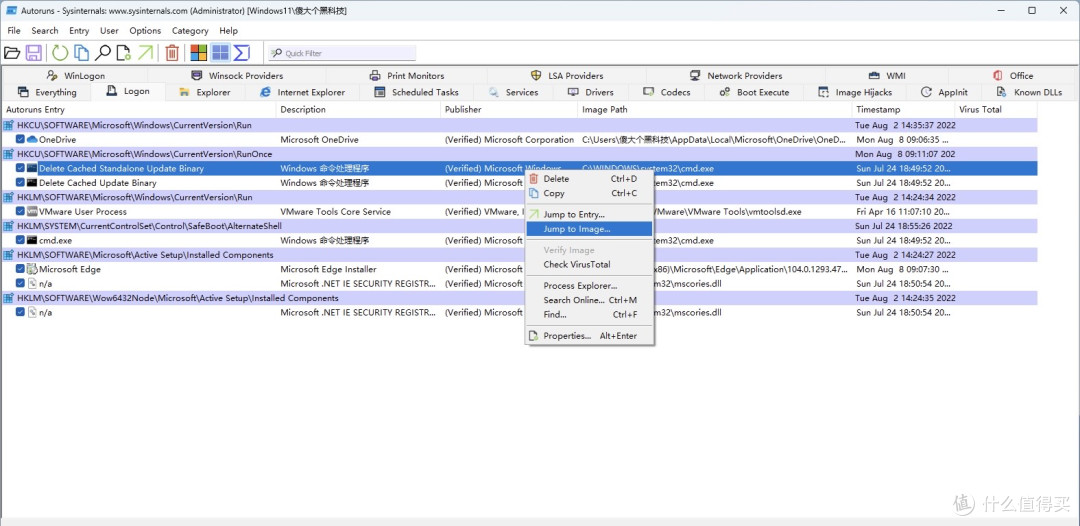Click the sigma VirusTotal toolbar icon

click(241, 53)
